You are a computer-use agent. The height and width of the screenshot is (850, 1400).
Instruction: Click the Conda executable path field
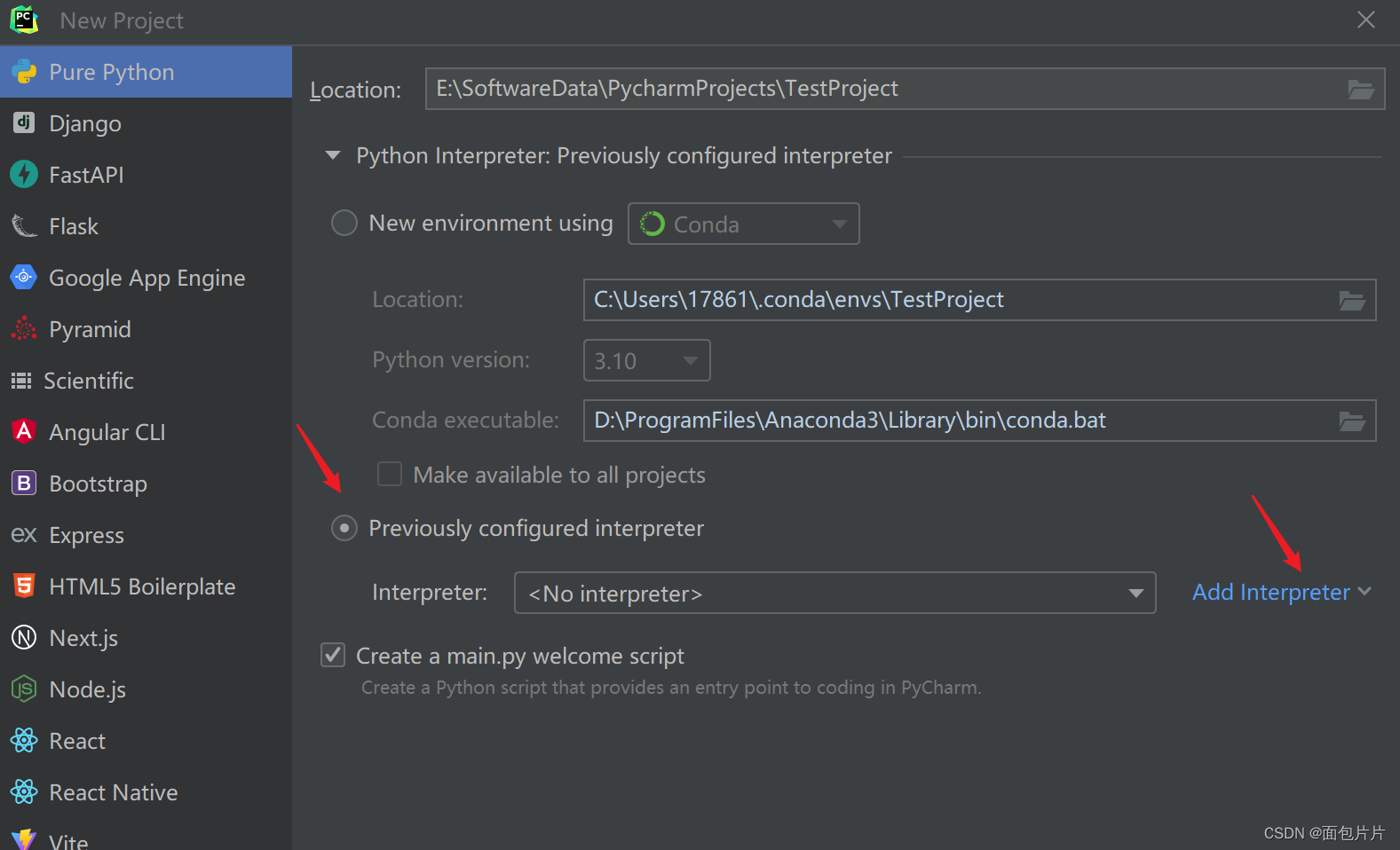pos(980,421)
